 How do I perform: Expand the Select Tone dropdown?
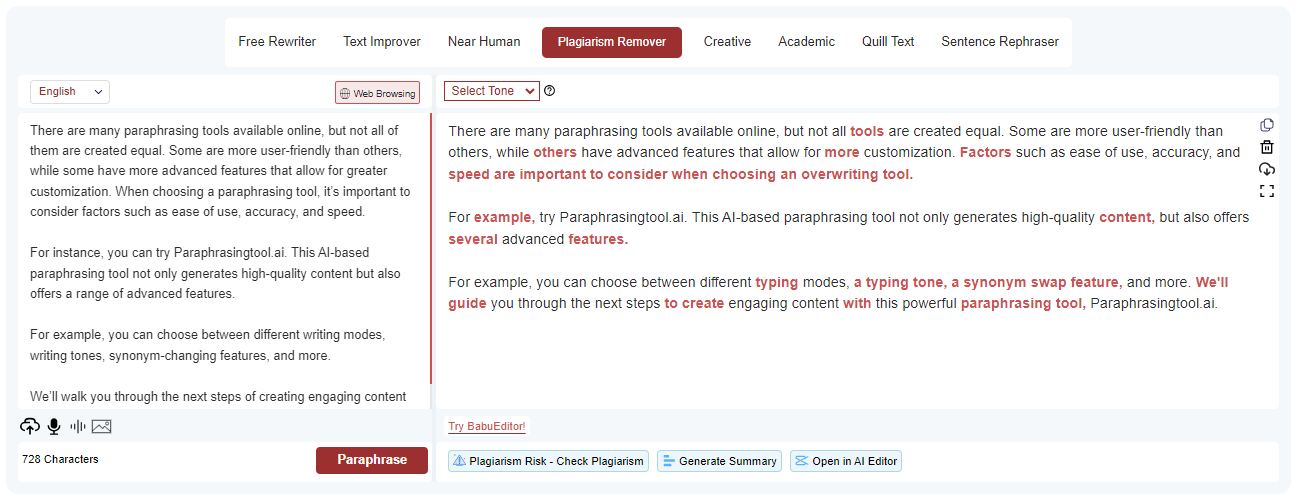[x=491, y=91]
